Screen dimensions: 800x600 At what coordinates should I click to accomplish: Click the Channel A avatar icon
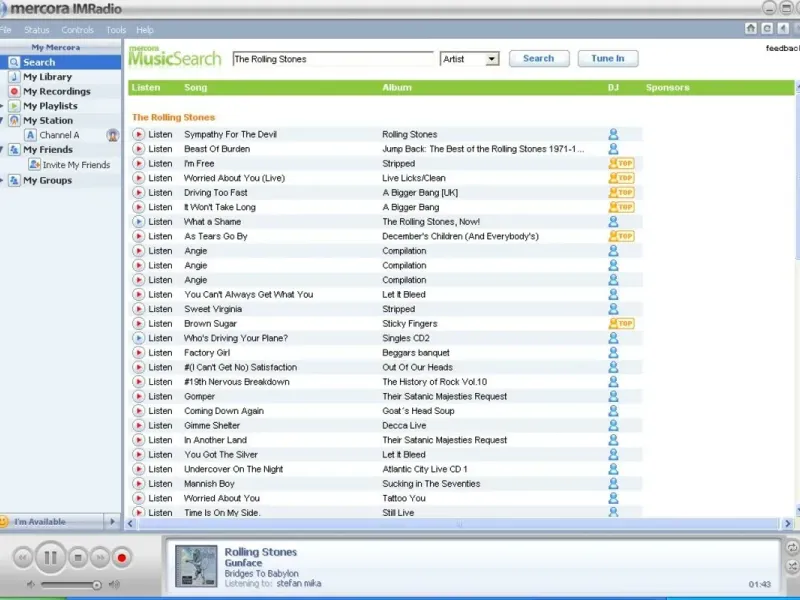click(113, 135)
